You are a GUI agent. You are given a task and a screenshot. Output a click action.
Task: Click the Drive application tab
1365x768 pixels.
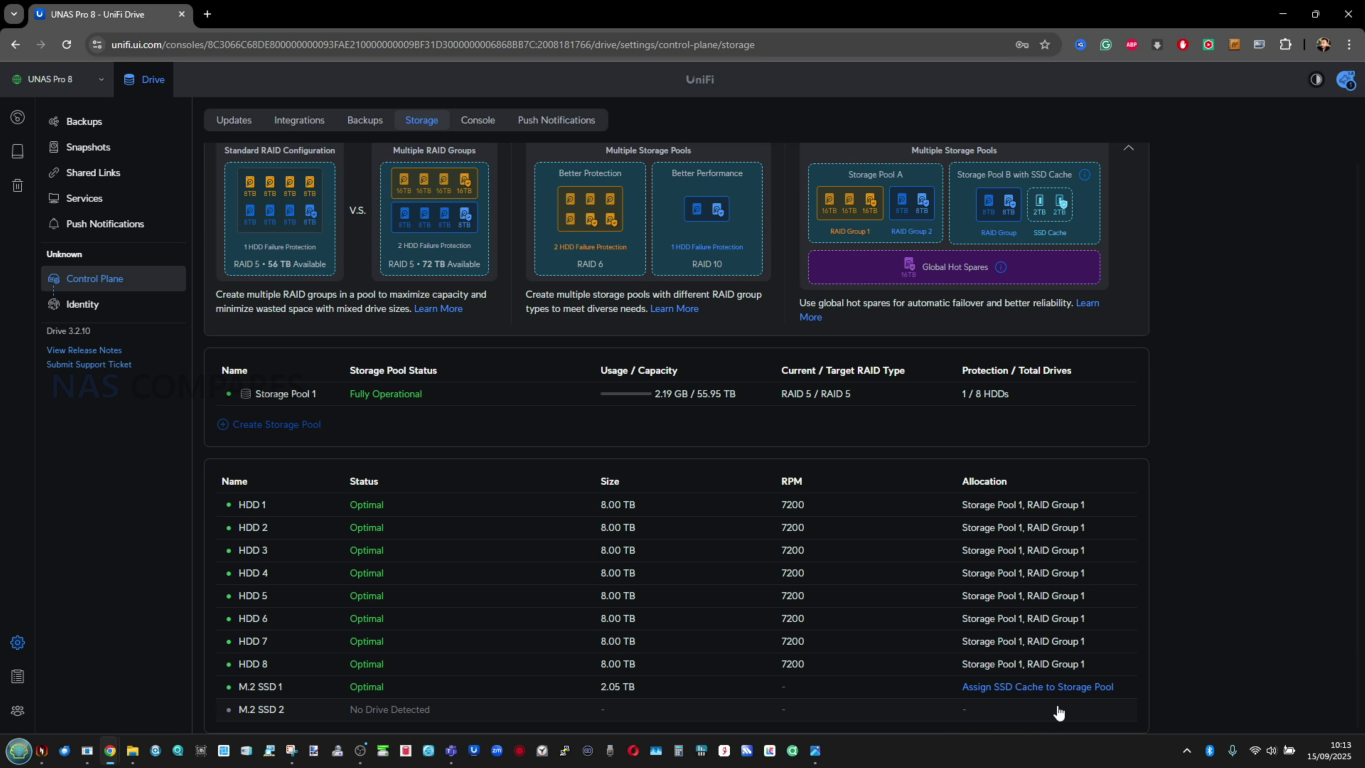point(144,79)
